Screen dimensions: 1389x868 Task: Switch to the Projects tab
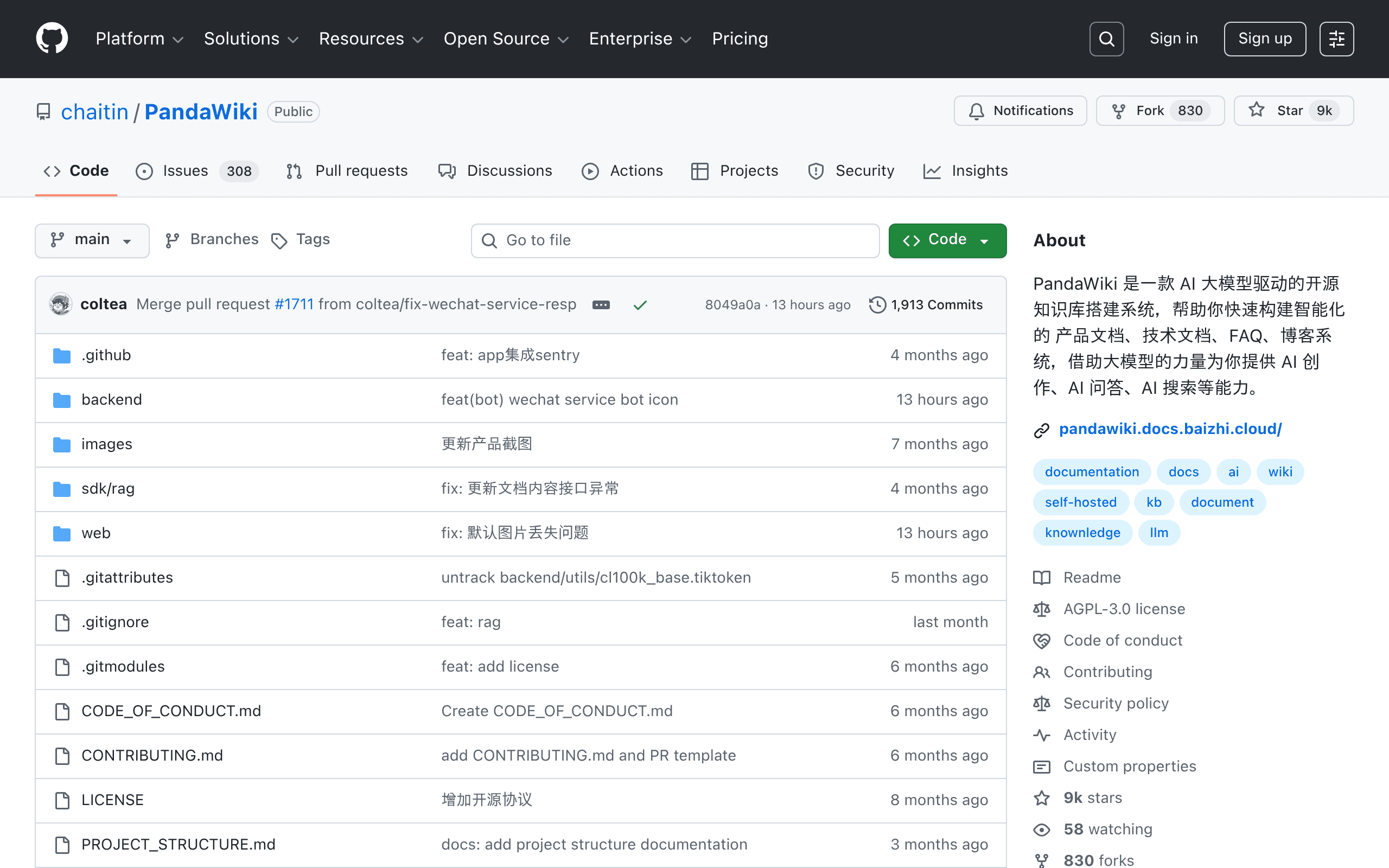pyautogui.click(x=735, y=171)
